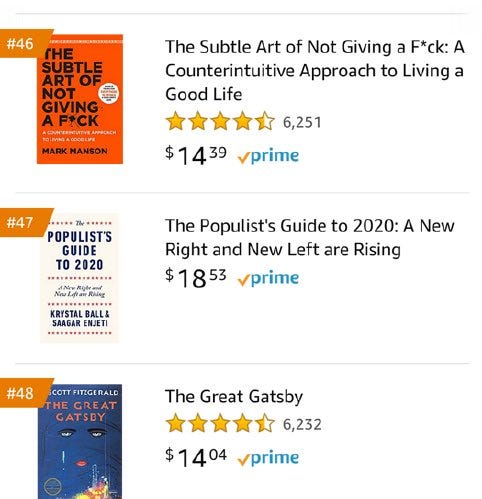Click prime badge beside $14.39
Screen dimensions: 482x499
pyautogui.click(x=268, y=156)
